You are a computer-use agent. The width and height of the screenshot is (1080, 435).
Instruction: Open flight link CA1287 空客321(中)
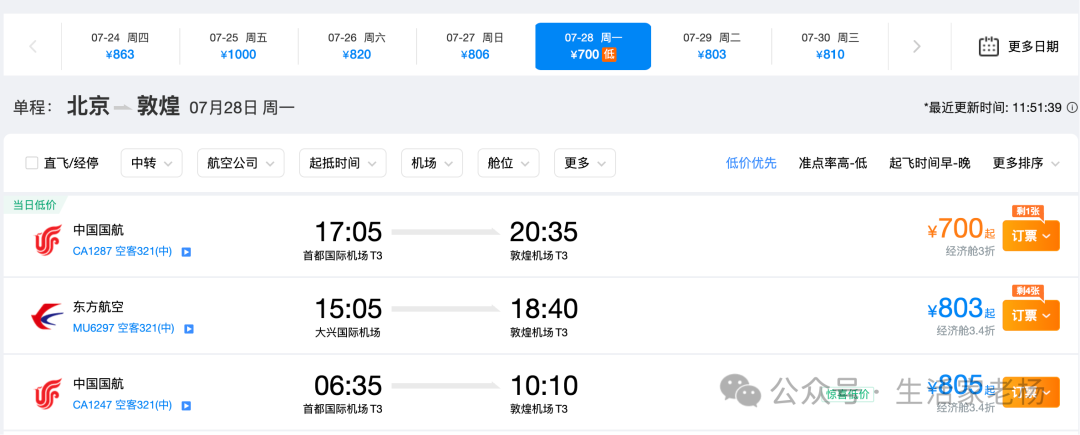[x=123, y=252]
